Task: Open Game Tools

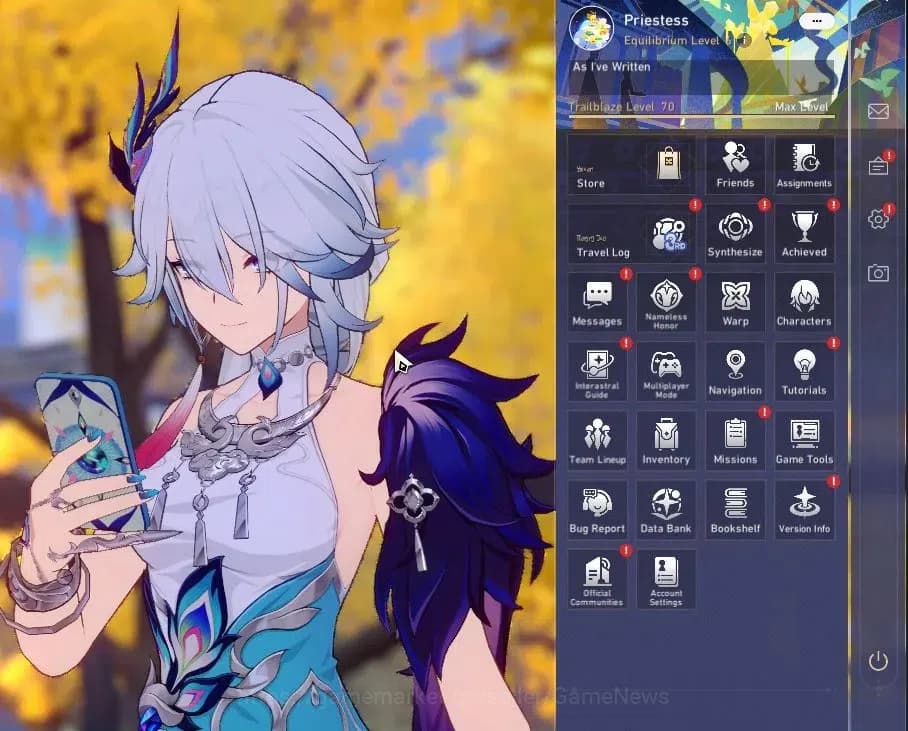Action: point(804,441)
